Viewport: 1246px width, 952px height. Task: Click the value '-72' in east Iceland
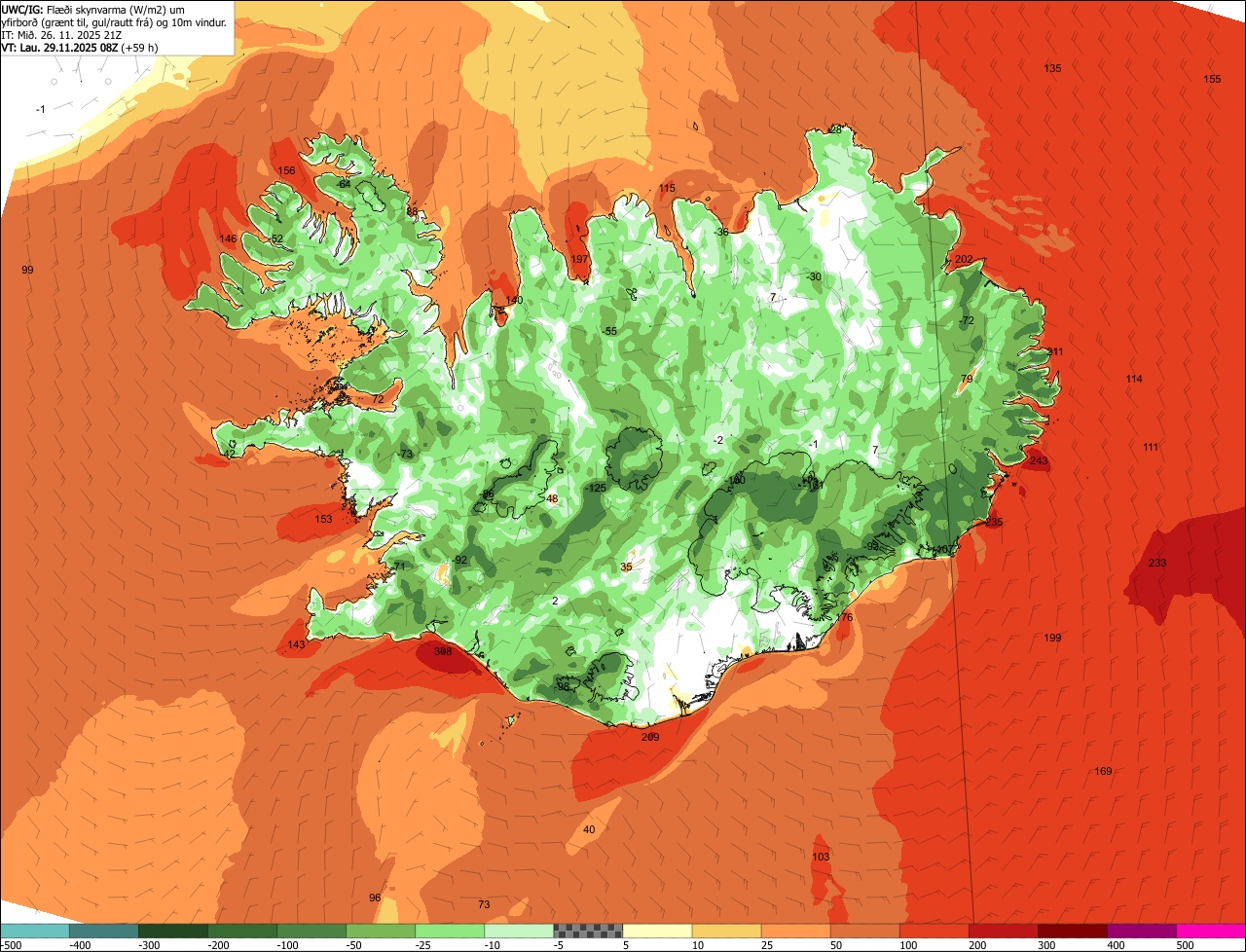point(966,320)
